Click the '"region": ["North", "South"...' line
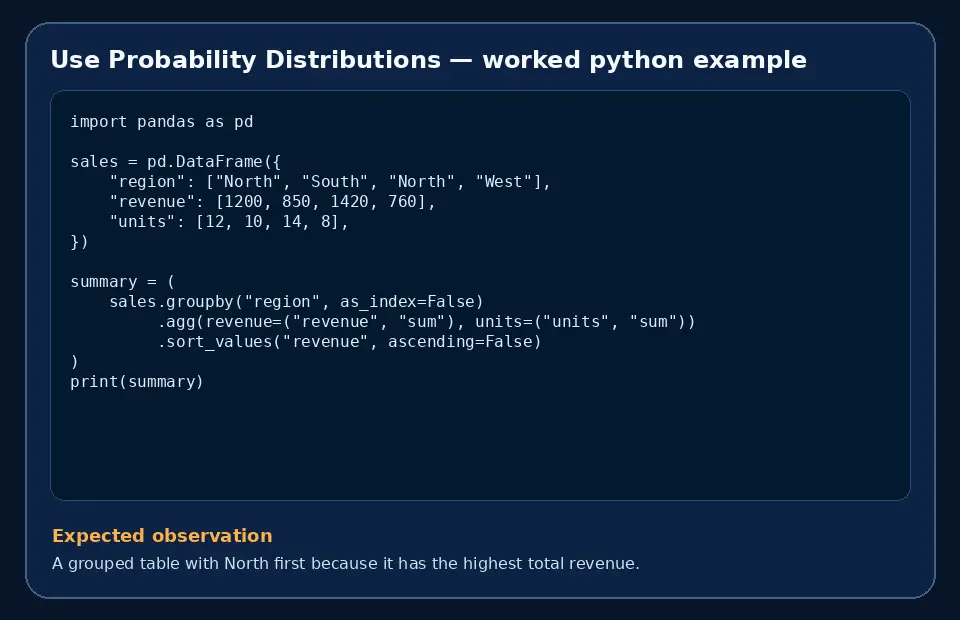This screenshot has width=960, height=620. pyautogui.click(x=330, y=182)
